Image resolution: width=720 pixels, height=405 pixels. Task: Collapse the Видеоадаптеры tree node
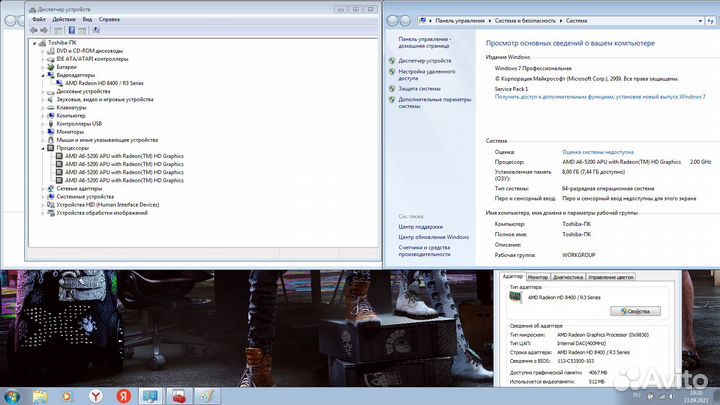click(44, 74)
